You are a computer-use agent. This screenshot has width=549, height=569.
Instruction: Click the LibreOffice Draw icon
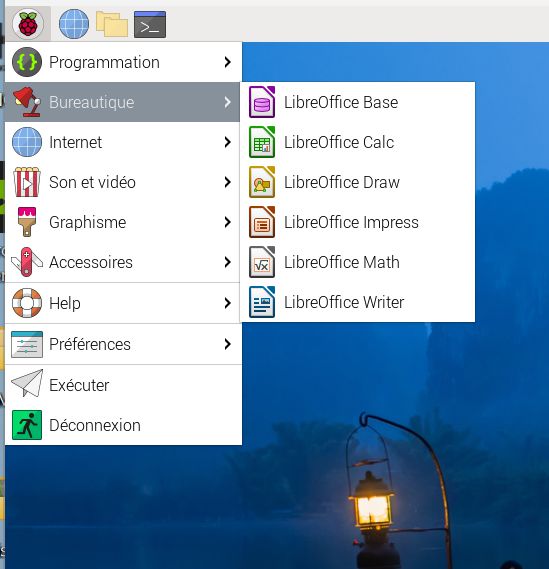(x=262, y=182)
